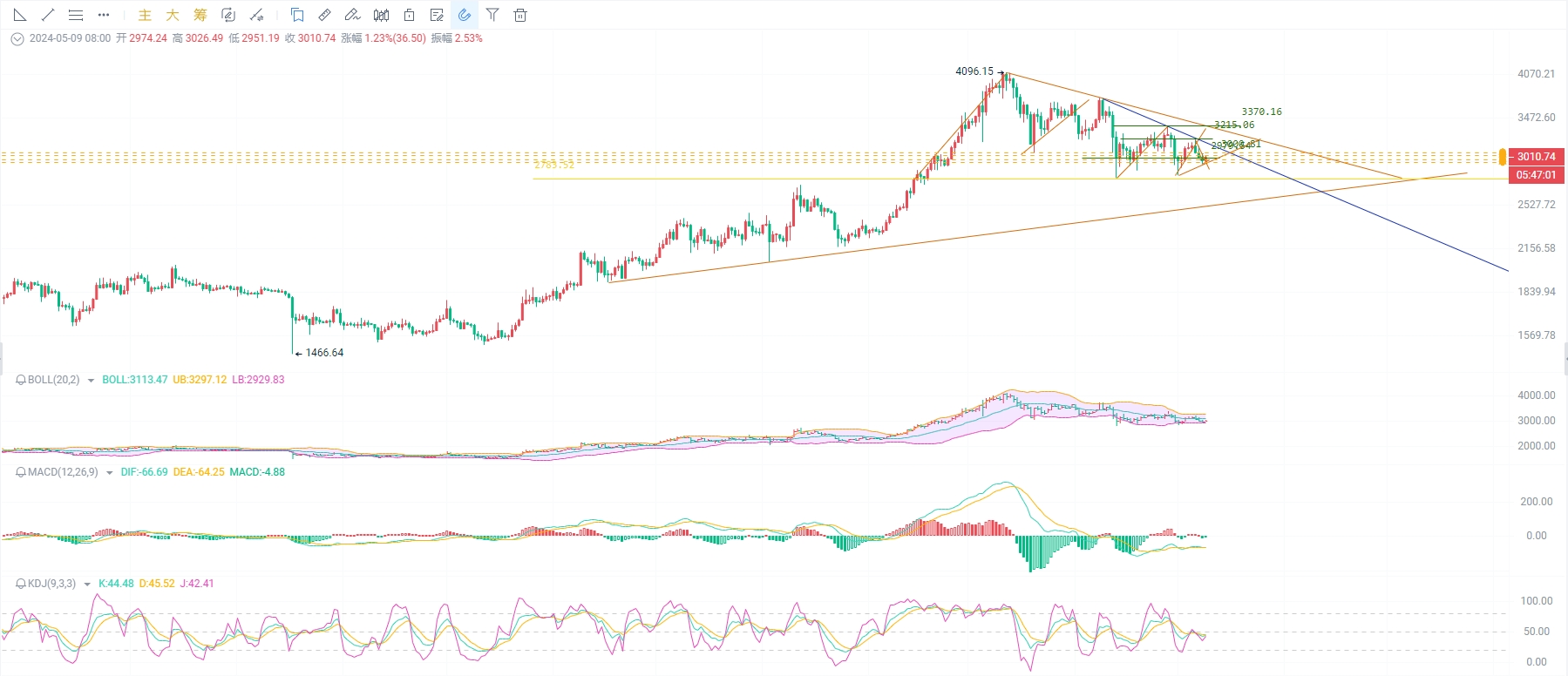The height and width of the screenshot is (676, 1568).
Task: Click the 3472.60 price axis label
Action: (1536, 118)
